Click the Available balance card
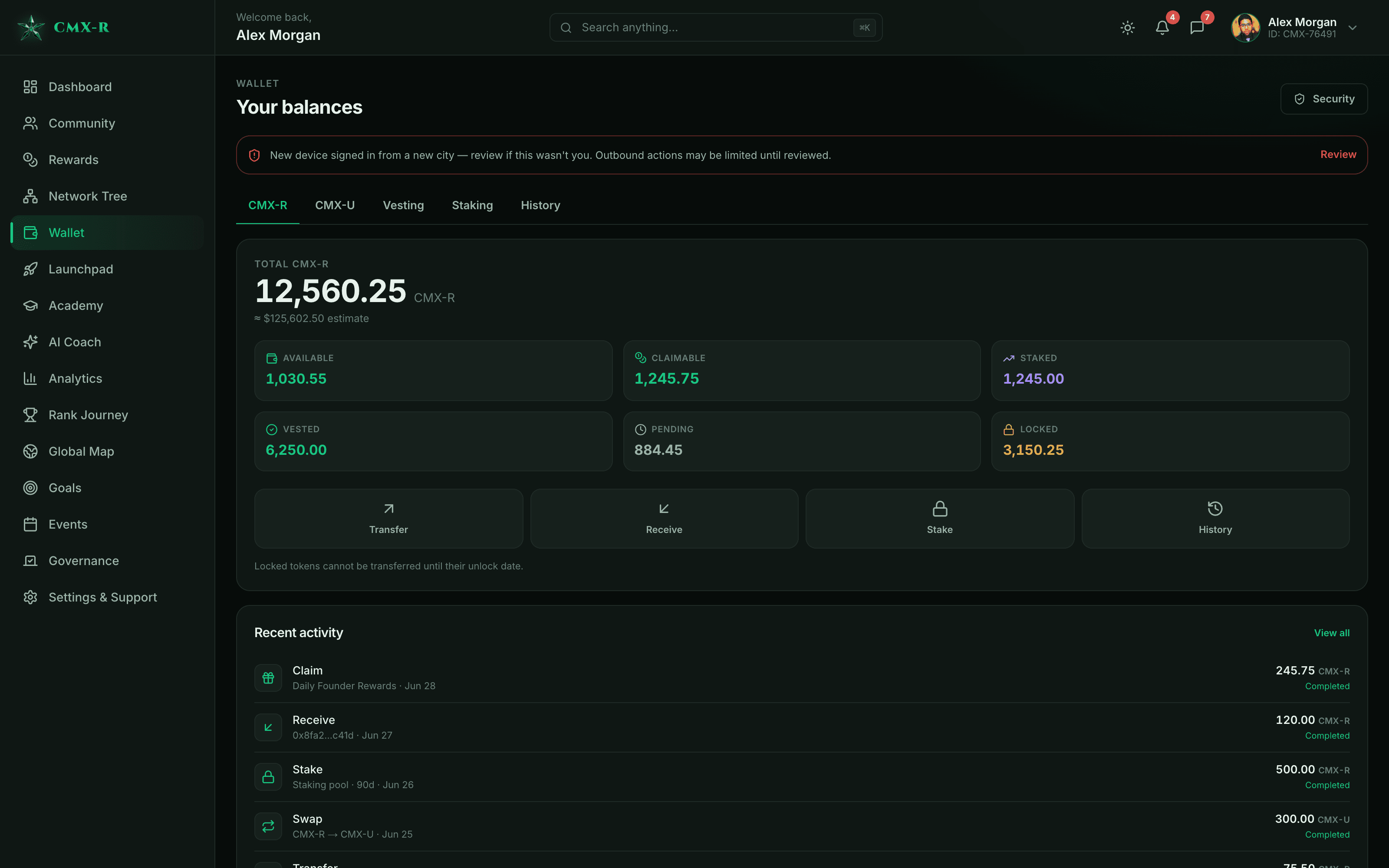This screenshot has height=868, width=1389. (x=433, y=370)
